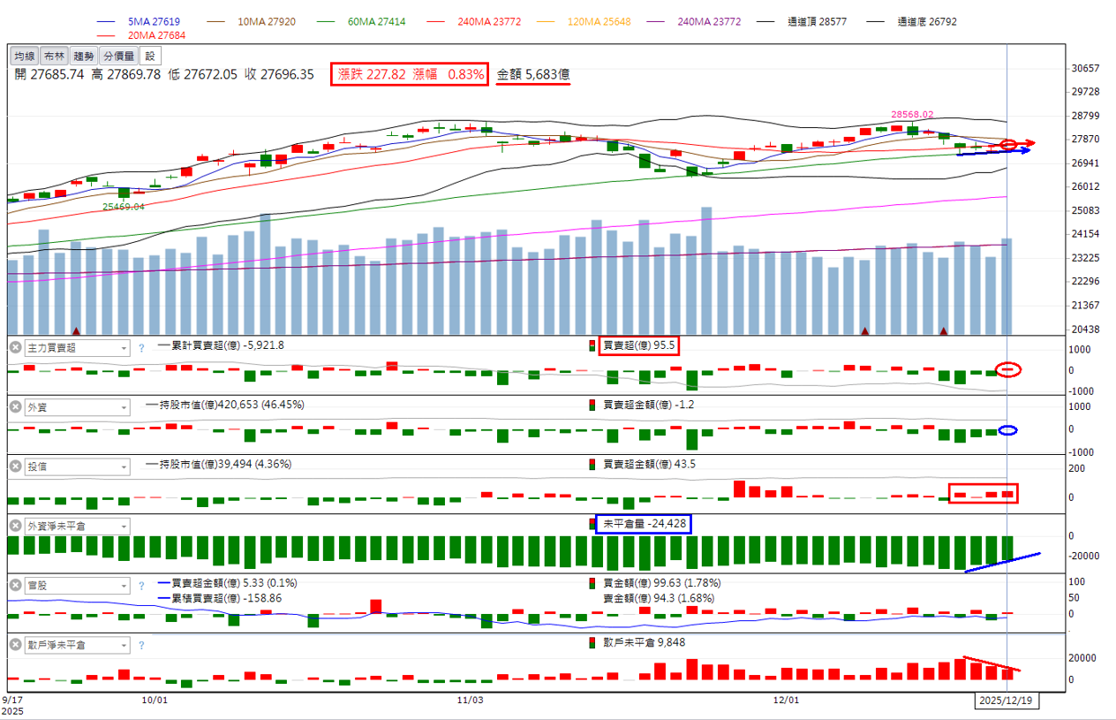This screenshot has width=1116, height=720.
Task: Click the 28568.02 peak price label on chart
Action: point(912,114)
